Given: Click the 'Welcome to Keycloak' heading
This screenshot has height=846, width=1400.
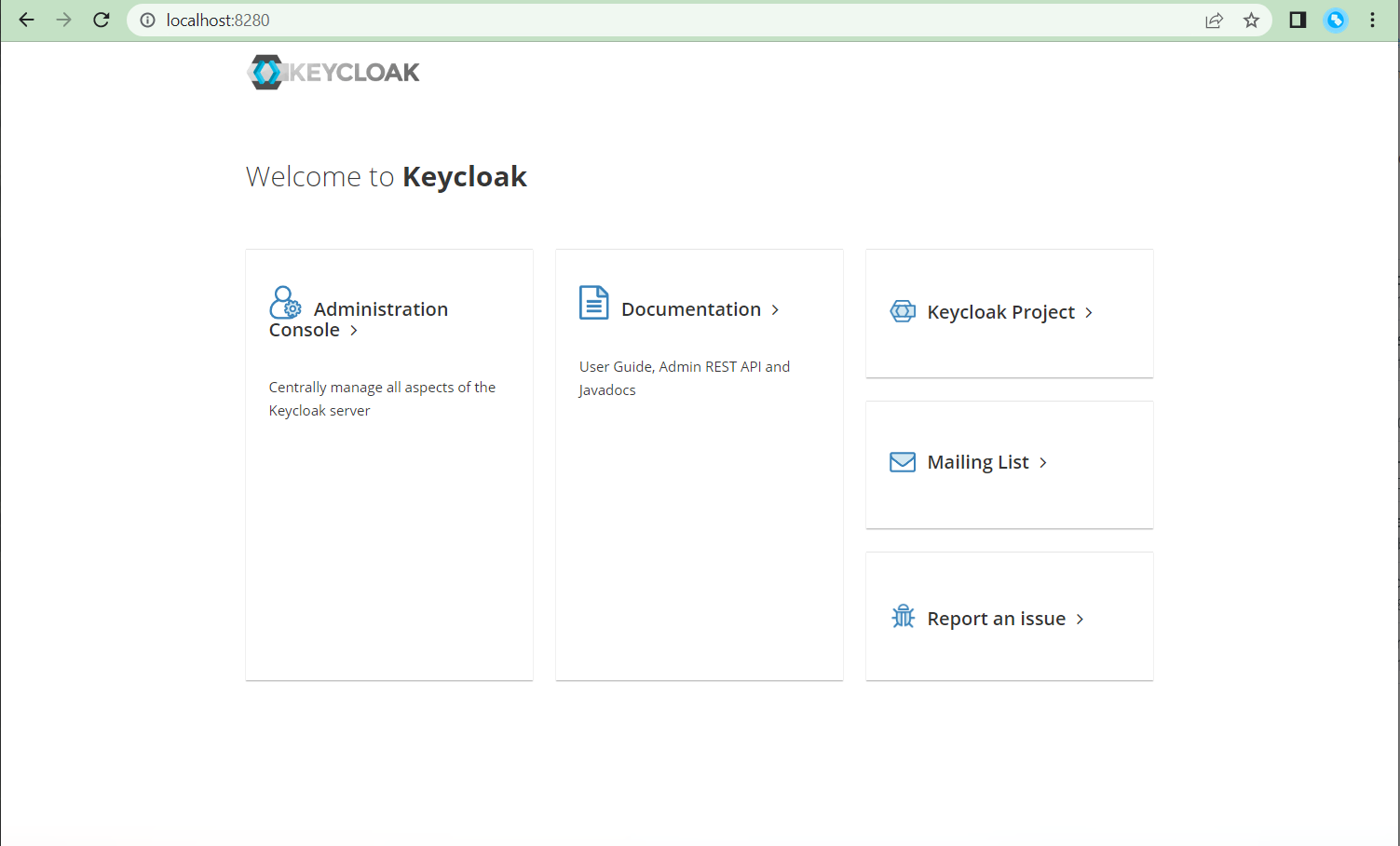Looking at the screenshot, I should [x=387, y=176].
